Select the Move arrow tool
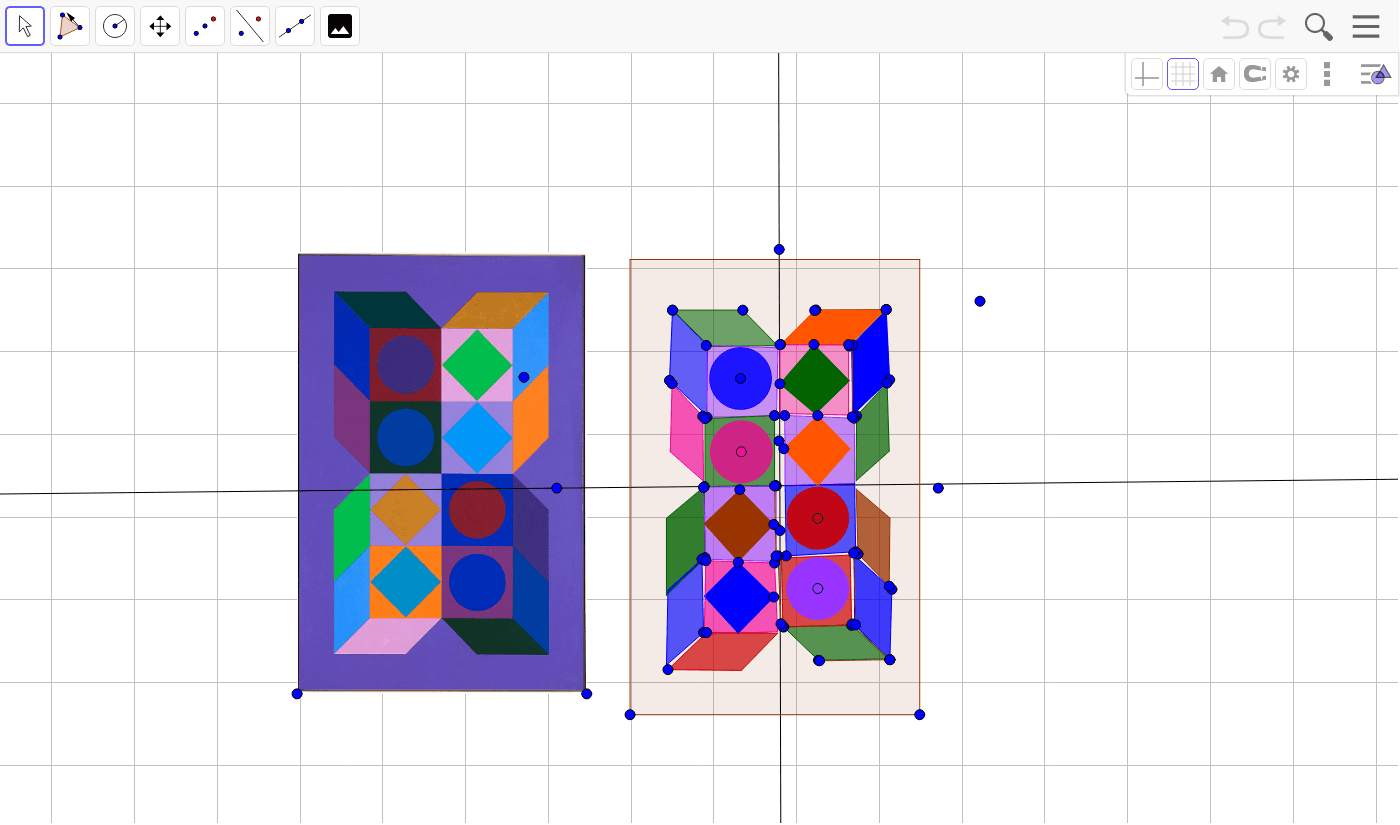The width and height of the screenshot is (1400, 825). [x=25, y=26]
